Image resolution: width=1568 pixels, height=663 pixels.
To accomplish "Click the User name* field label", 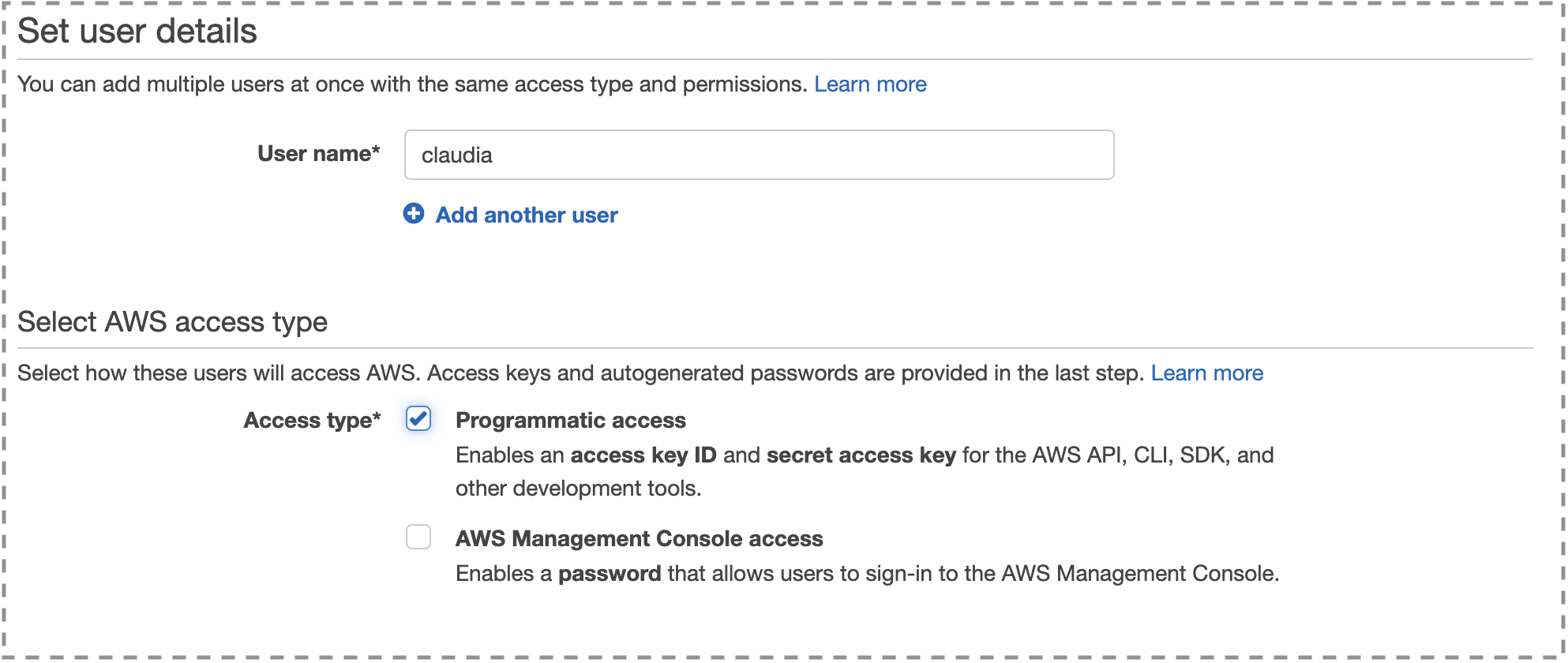I will (318, 153).
